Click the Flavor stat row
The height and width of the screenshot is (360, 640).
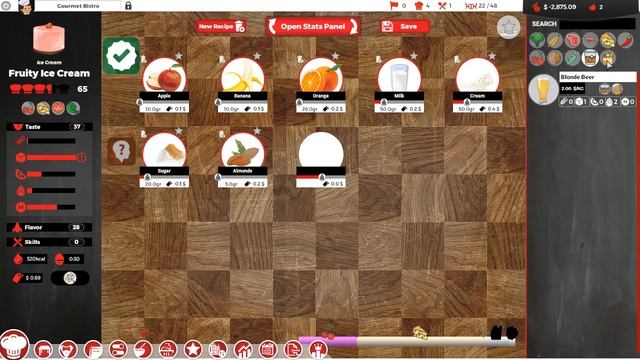49,227
